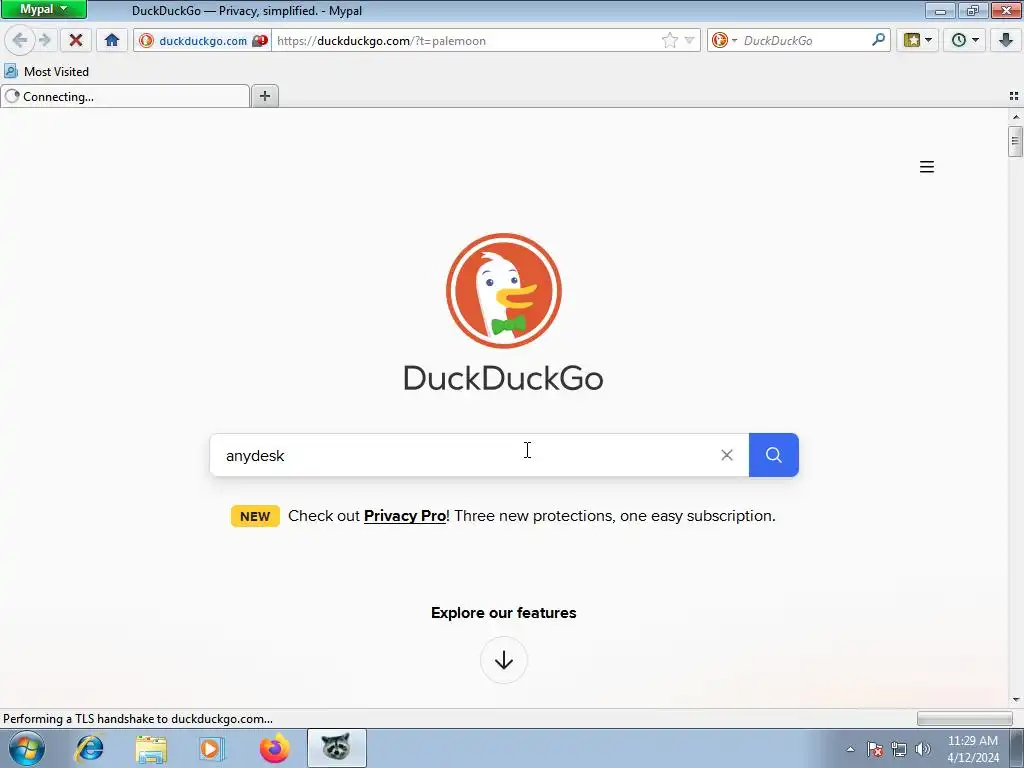Open the Action Center flag icon
The width and height of the screenshot is (1024, 768).
point(875,749)
